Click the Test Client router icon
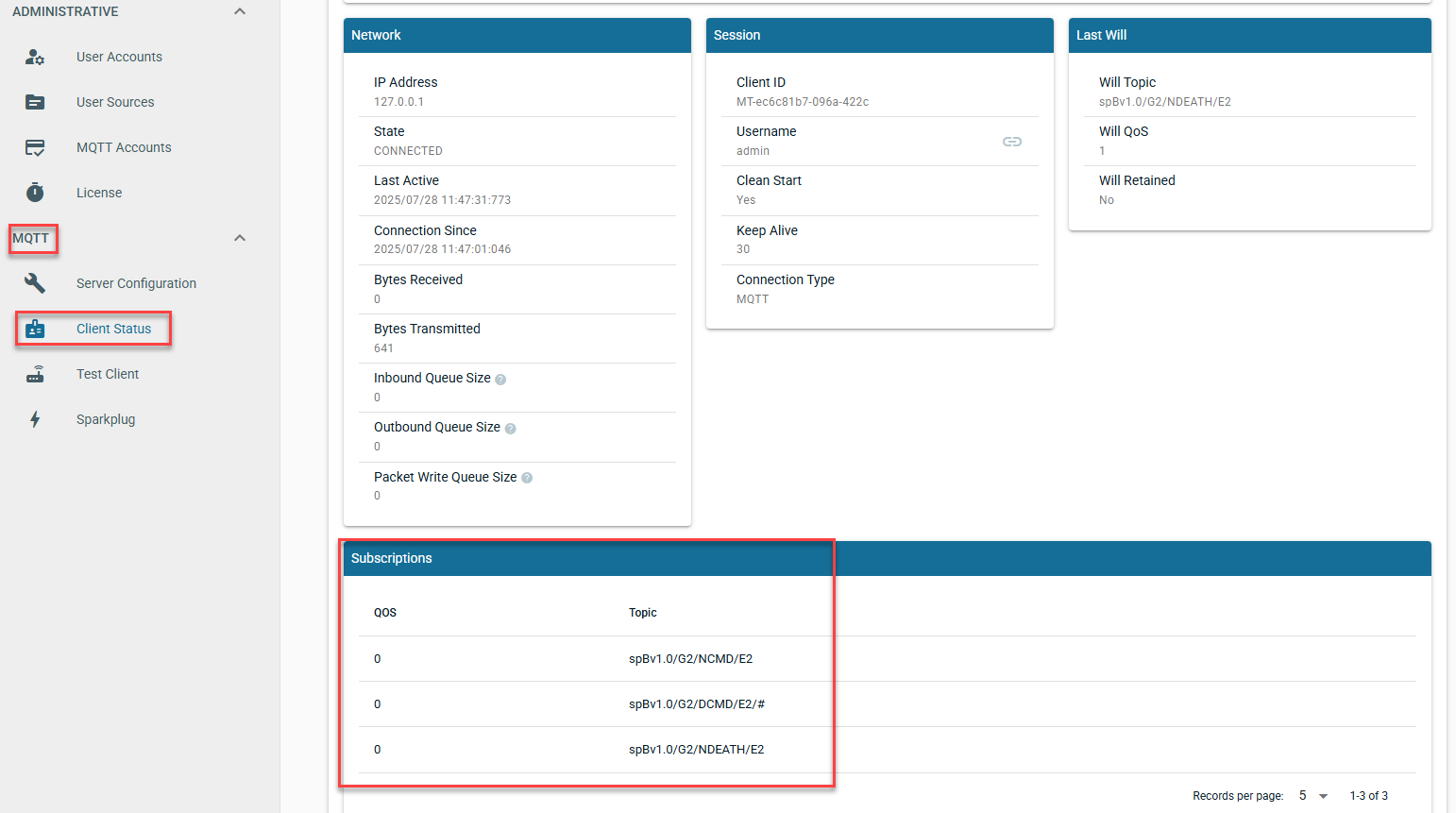This screenshot has width=1456, height=813. [35, 374]
